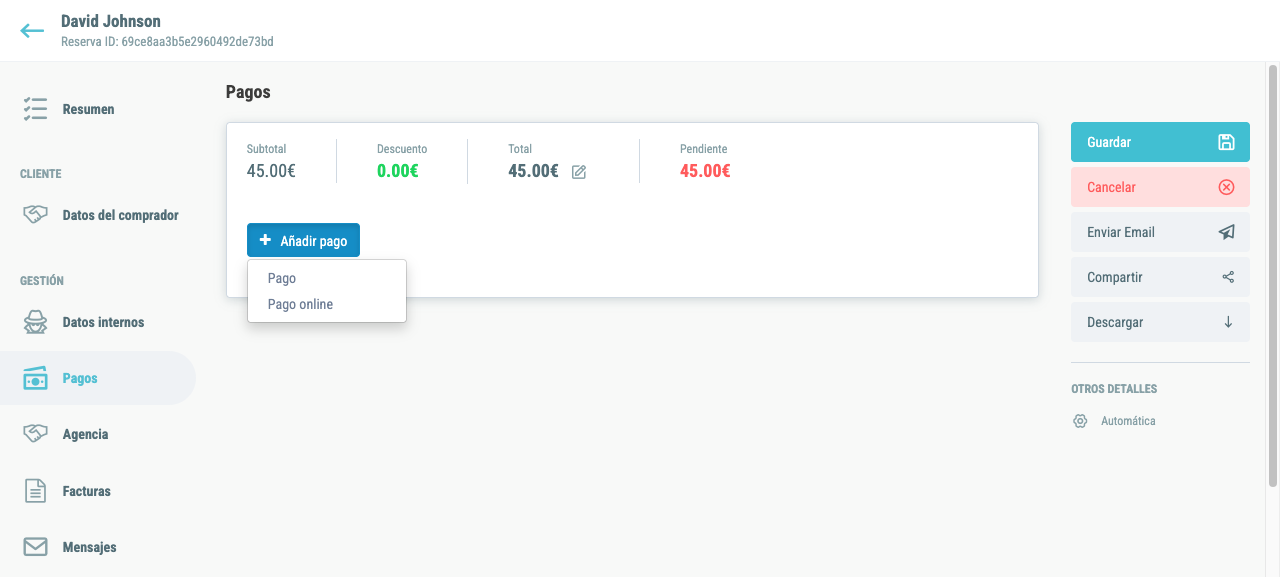The width and height of the screenshot is (1280, 577).
Task: Click the Compartir button
Action: point(1160,277)
